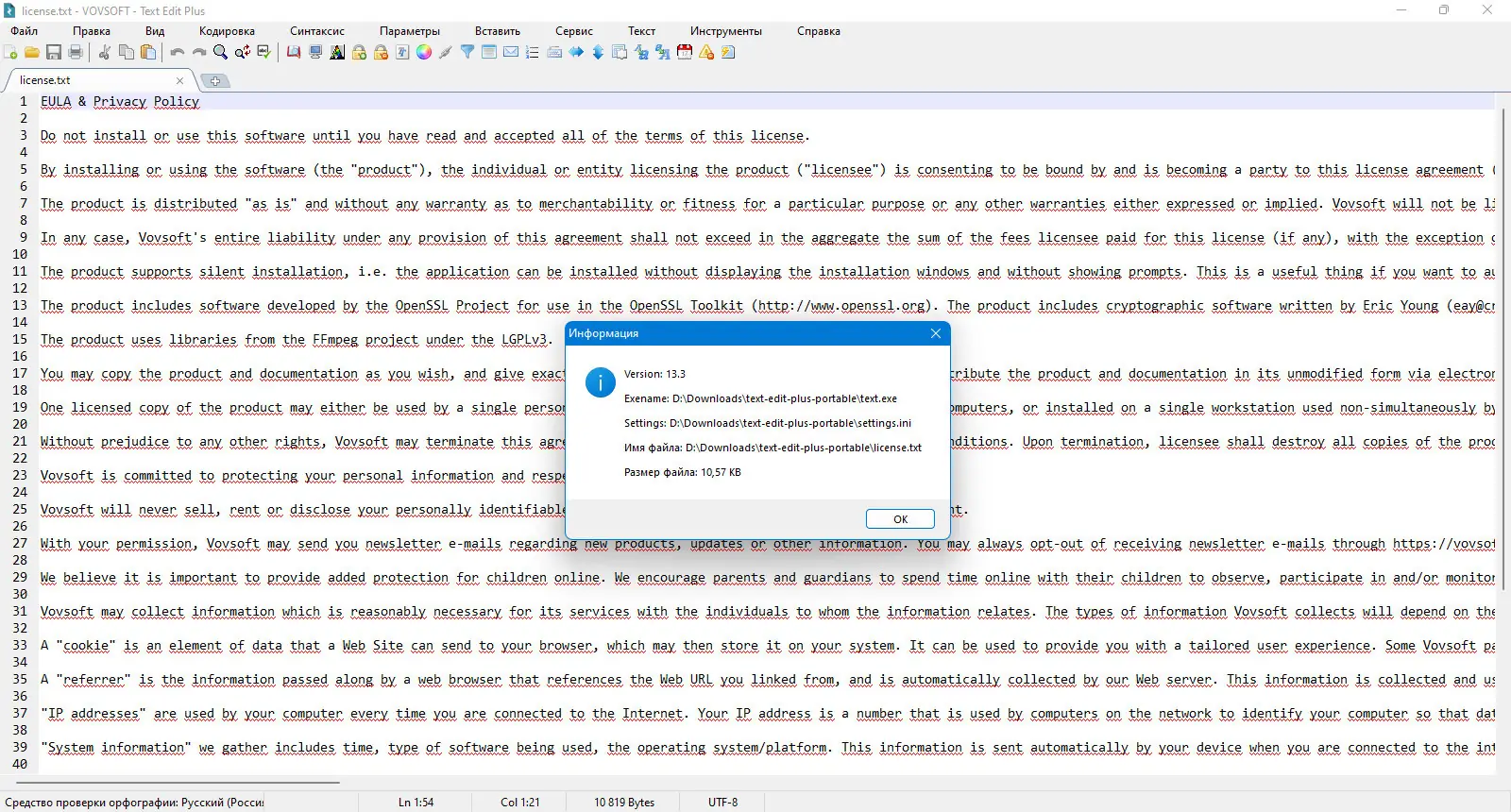Open Find and Replace icon
This screenshot has height=812, width=1511.
(243, 52)
